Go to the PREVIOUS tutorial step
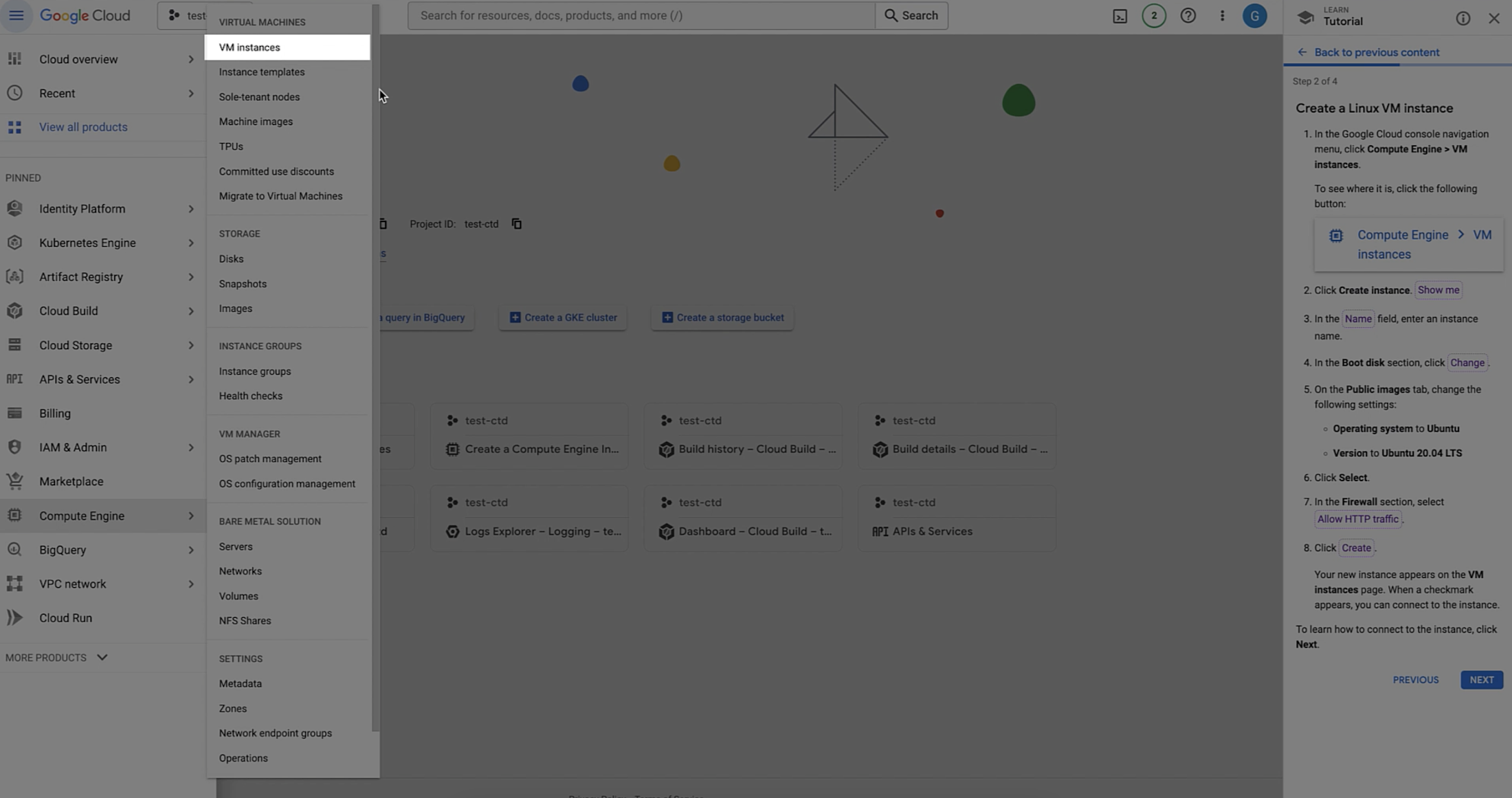Image resolution: width=1512 pixels, height=798 pixels. click(1415, 680)
